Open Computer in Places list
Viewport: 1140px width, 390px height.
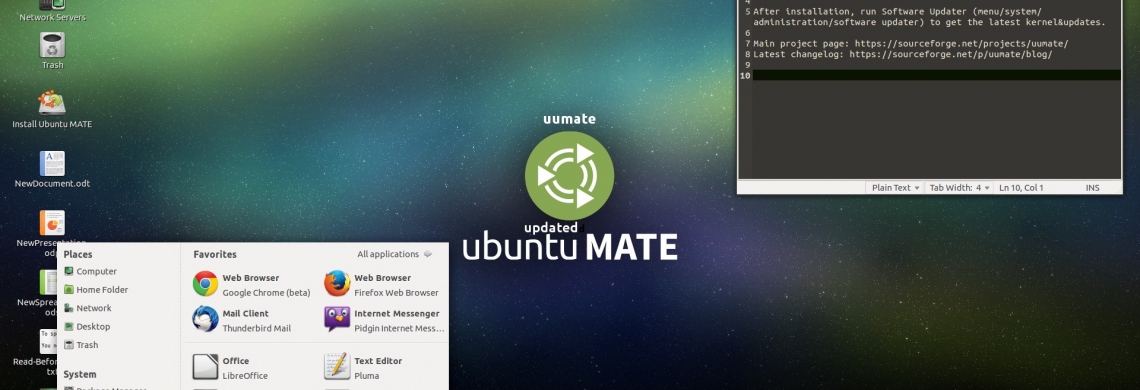[x=90, y=271]
